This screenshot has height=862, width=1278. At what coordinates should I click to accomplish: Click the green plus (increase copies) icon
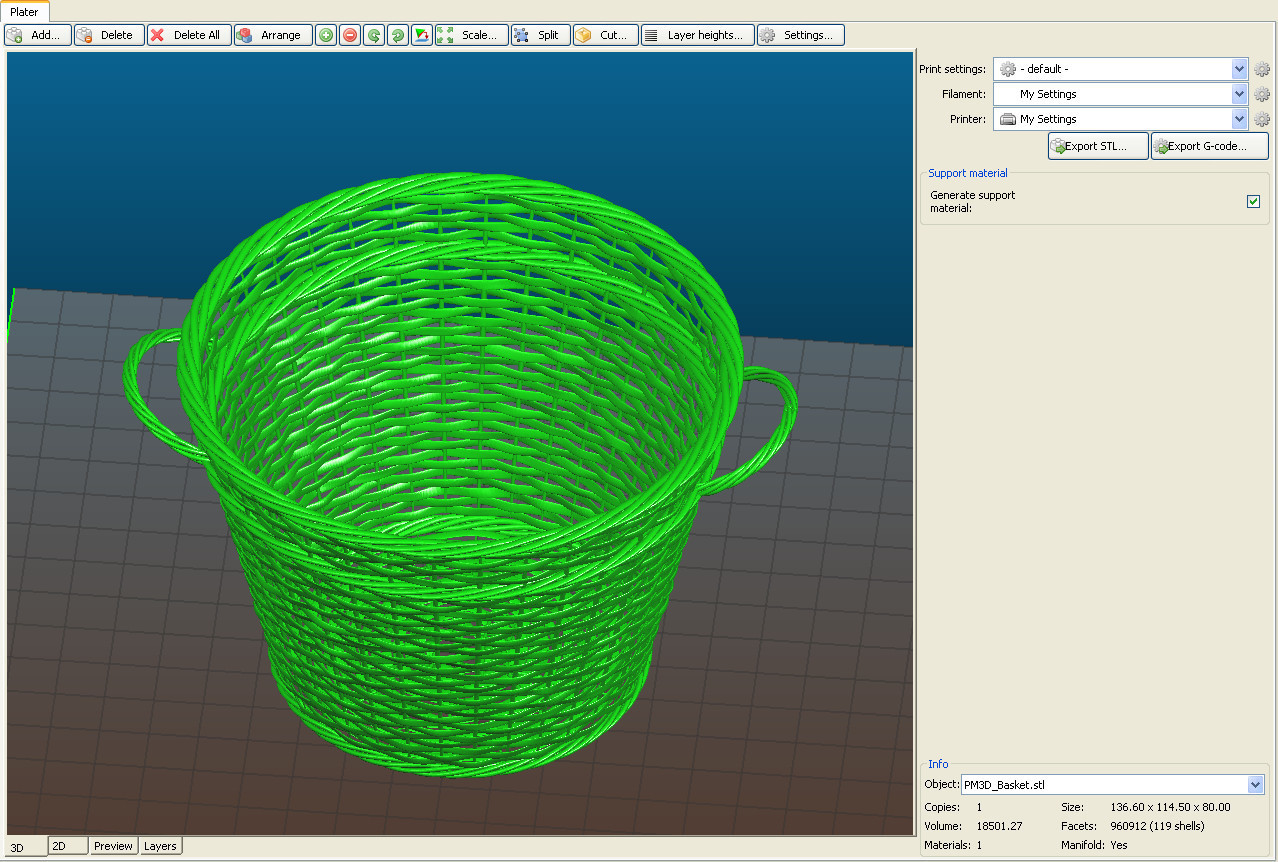[x=326, y=35]
